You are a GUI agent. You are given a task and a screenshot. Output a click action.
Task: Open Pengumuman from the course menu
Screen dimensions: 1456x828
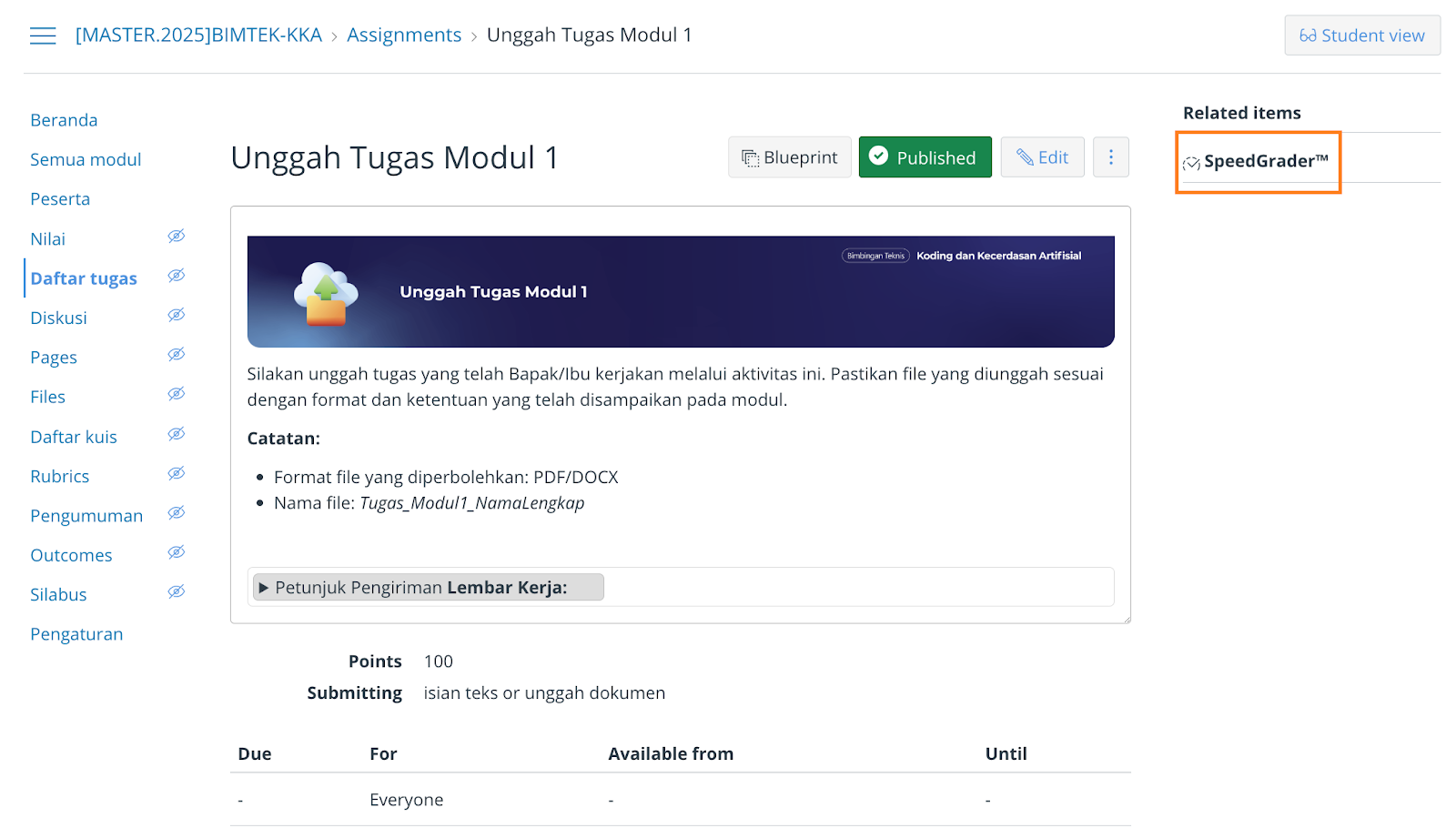coord(86,515)
